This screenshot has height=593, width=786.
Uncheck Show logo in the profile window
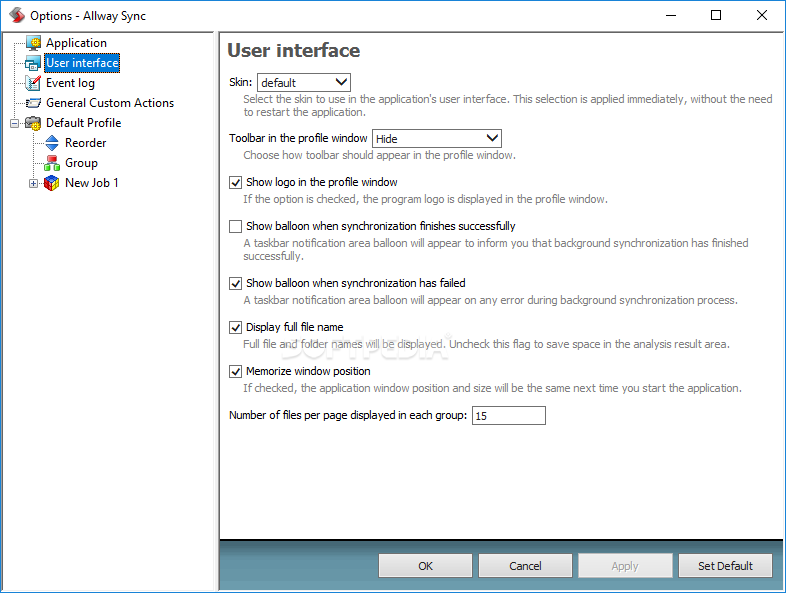point(236,182)
